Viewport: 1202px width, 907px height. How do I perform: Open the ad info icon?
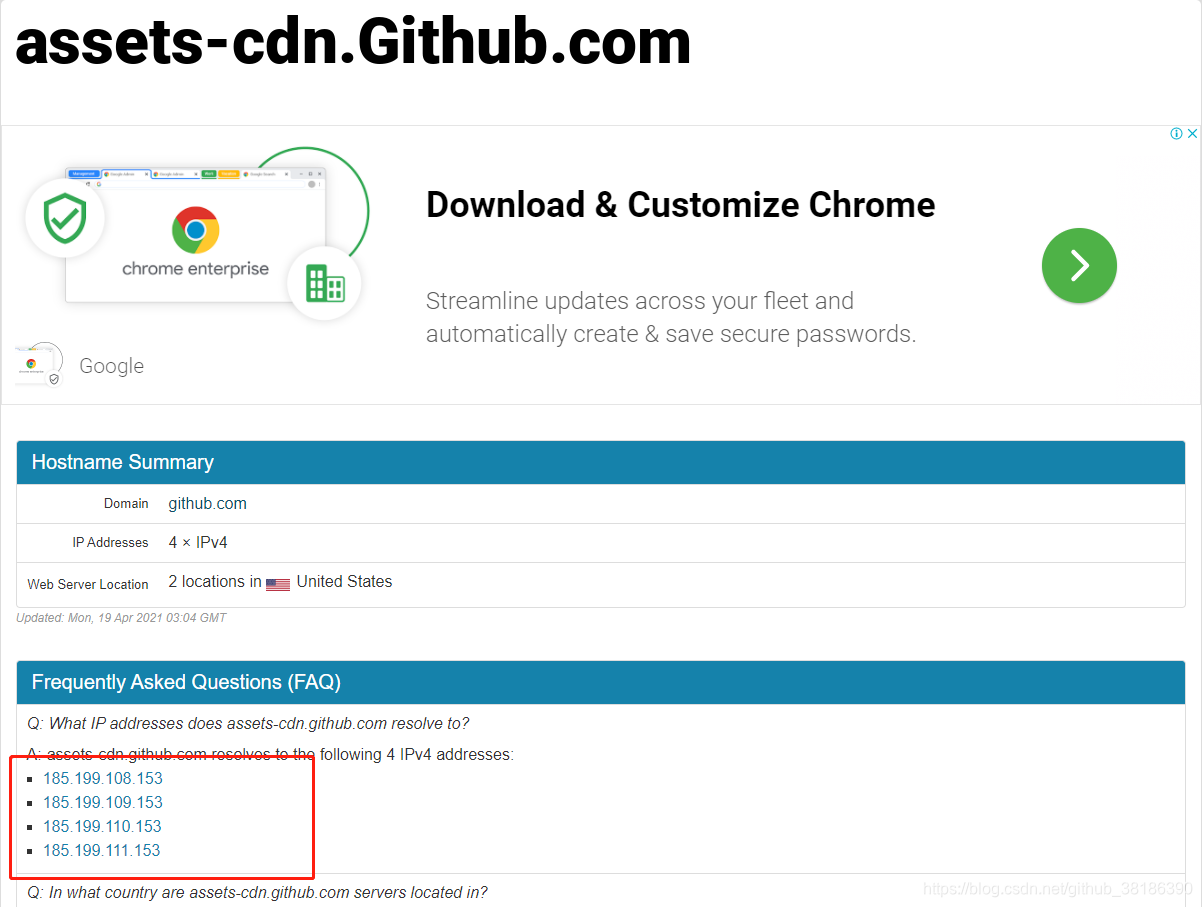[x=1177, y=134]
